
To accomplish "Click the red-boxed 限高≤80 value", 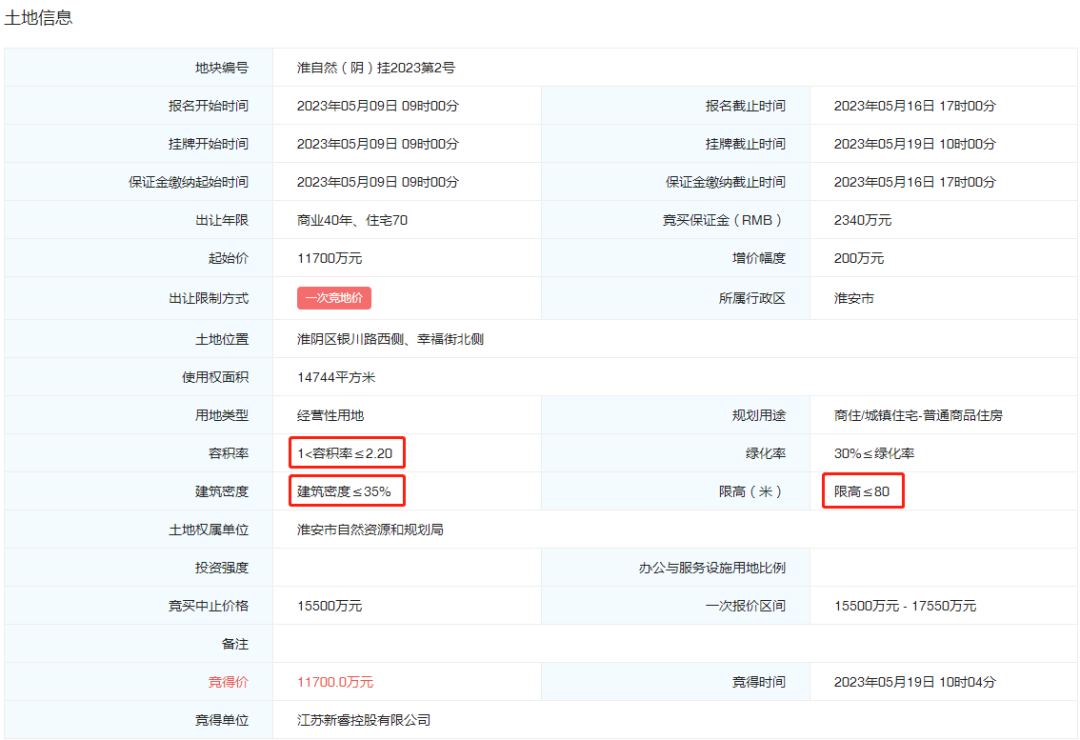I will pos(863,492).
